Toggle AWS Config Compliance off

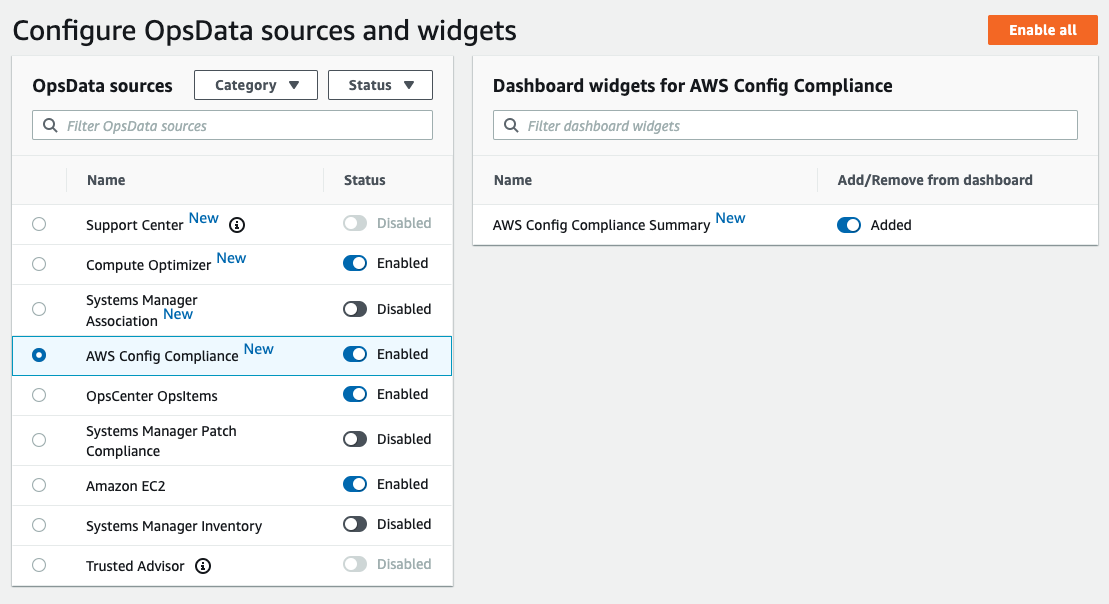(x=355, y=355)
